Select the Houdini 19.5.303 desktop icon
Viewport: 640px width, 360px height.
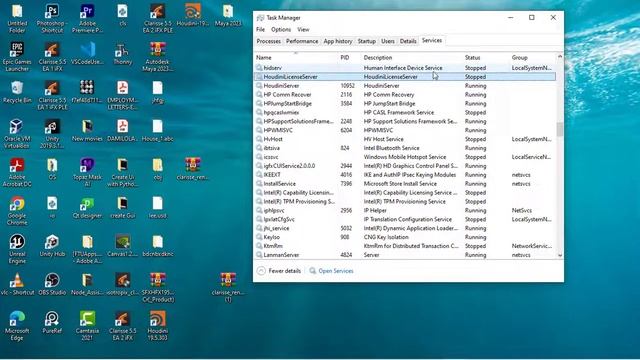158,326
